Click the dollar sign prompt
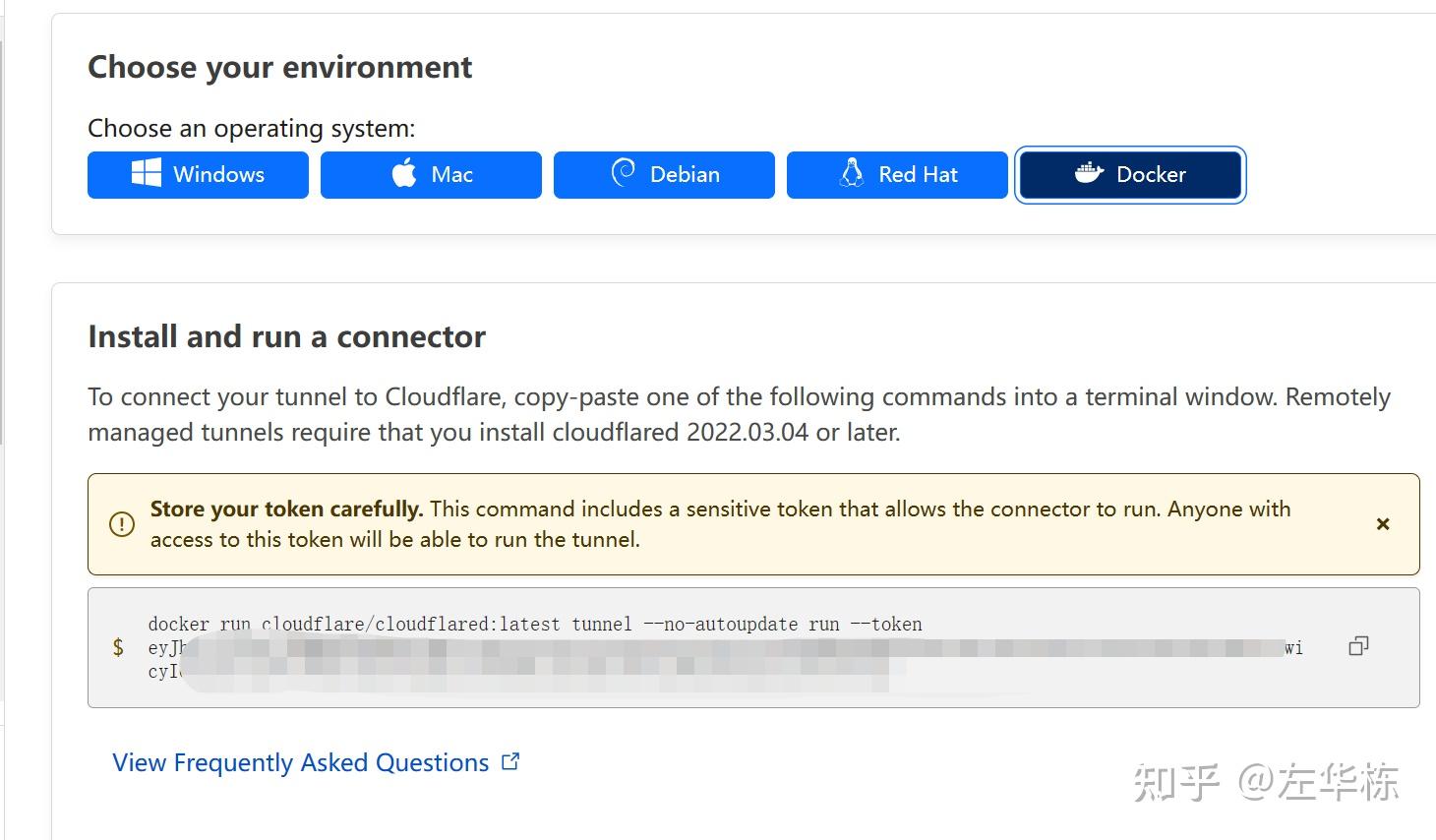 pyautogui.click(x=118, y=647)
